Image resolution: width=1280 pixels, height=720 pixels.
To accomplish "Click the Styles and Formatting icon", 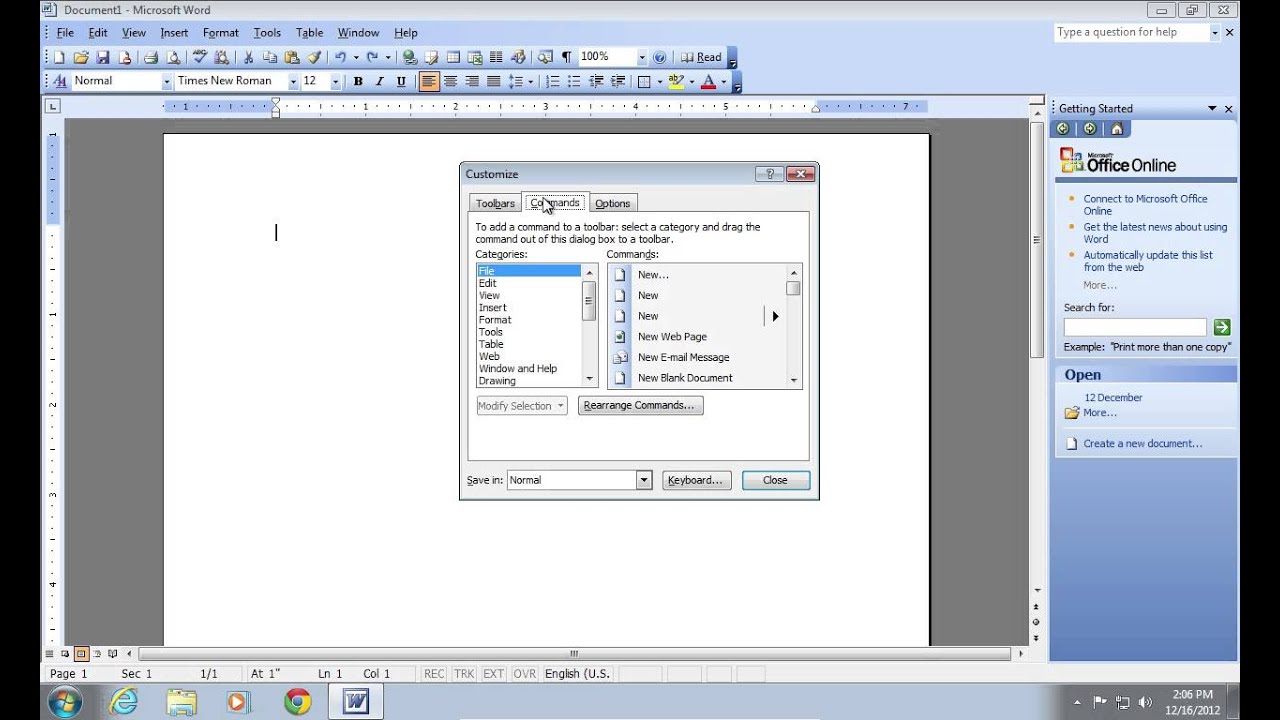I will click(60, 82).
